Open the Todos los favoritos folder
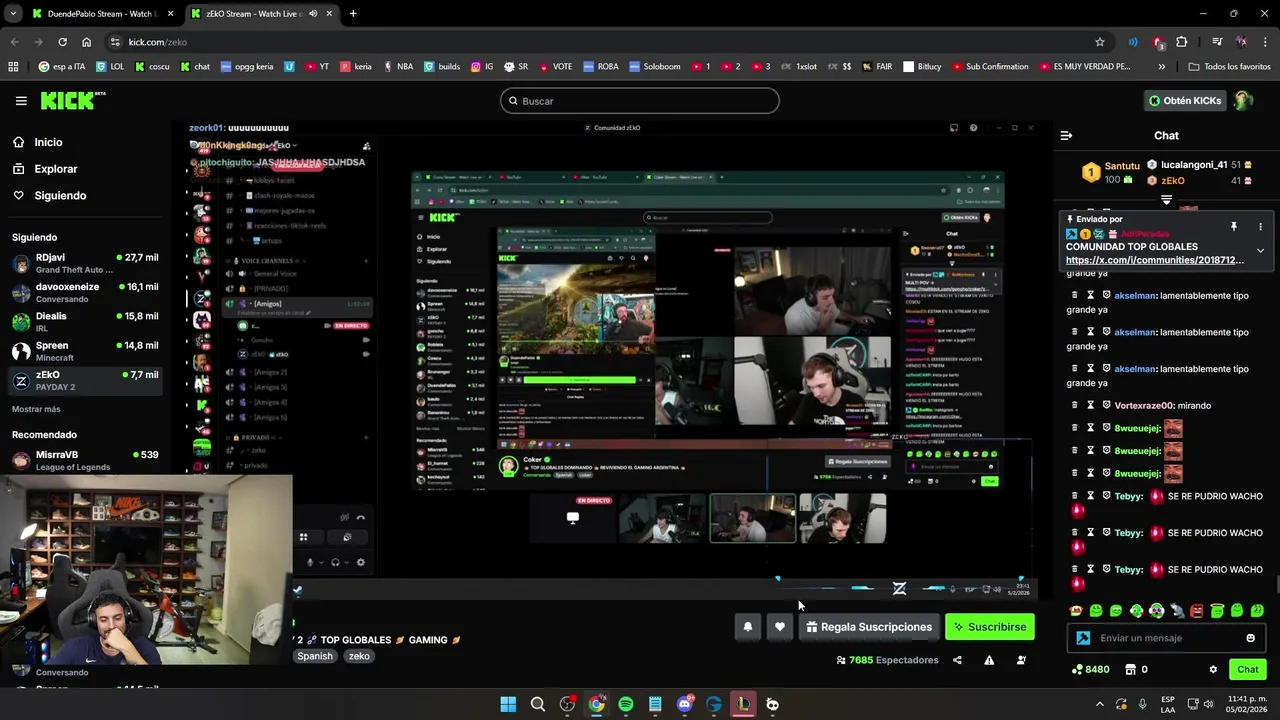Screen dimensions: 1280x720 pyautogui.click(x=1230, y=67)
